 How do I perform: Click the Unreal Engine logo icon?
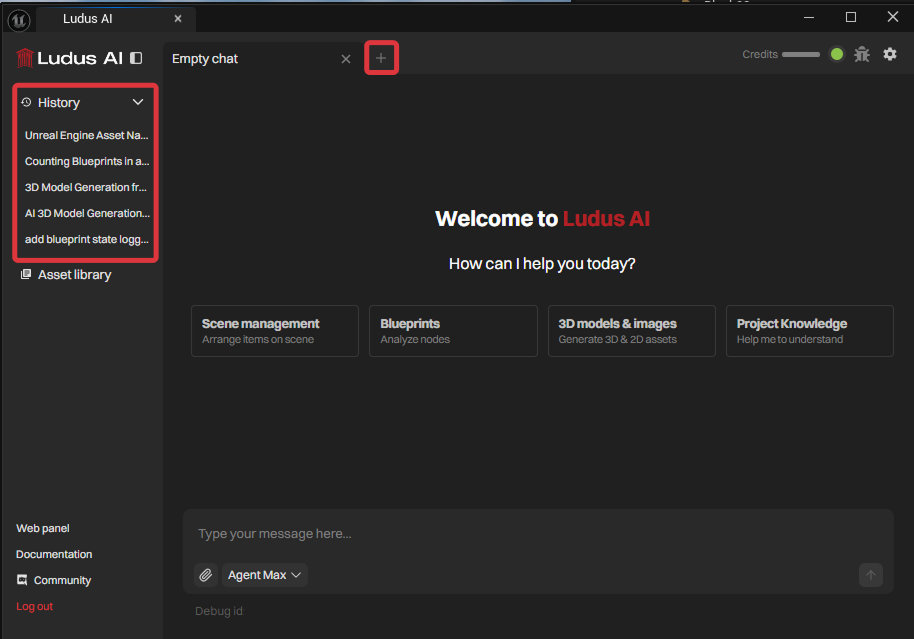pos(19,20)
